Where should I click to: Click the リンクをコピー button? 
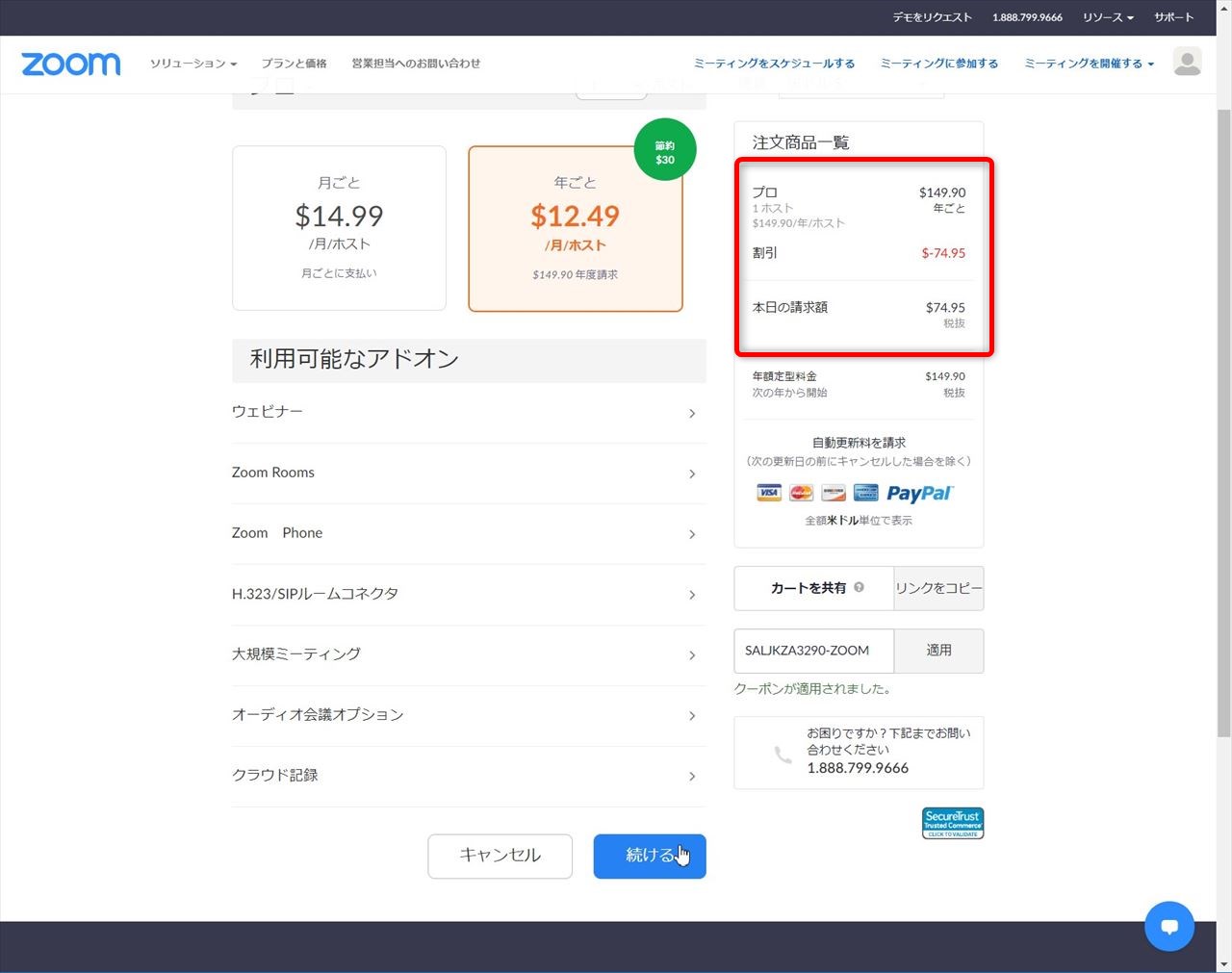(938, 588)
